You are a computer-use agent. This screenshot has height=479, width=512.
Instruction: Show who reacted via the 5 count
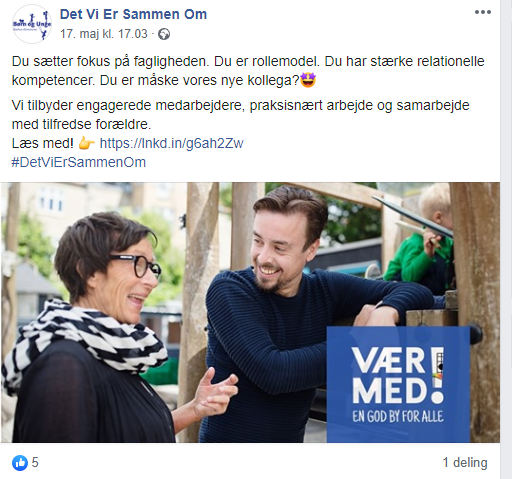click(x=35, y=463)
